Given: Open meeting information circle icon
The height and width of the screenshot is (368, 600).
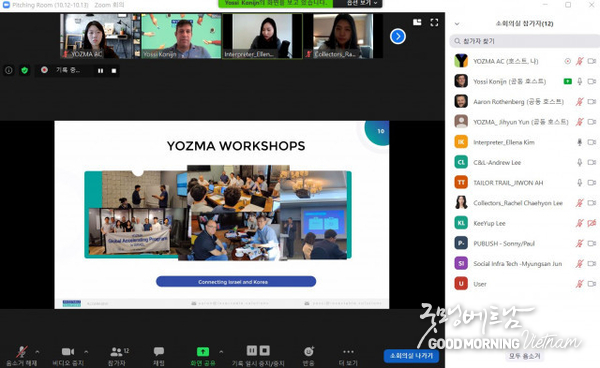Looking at the screenshot, I should click(x=8, y=70).
